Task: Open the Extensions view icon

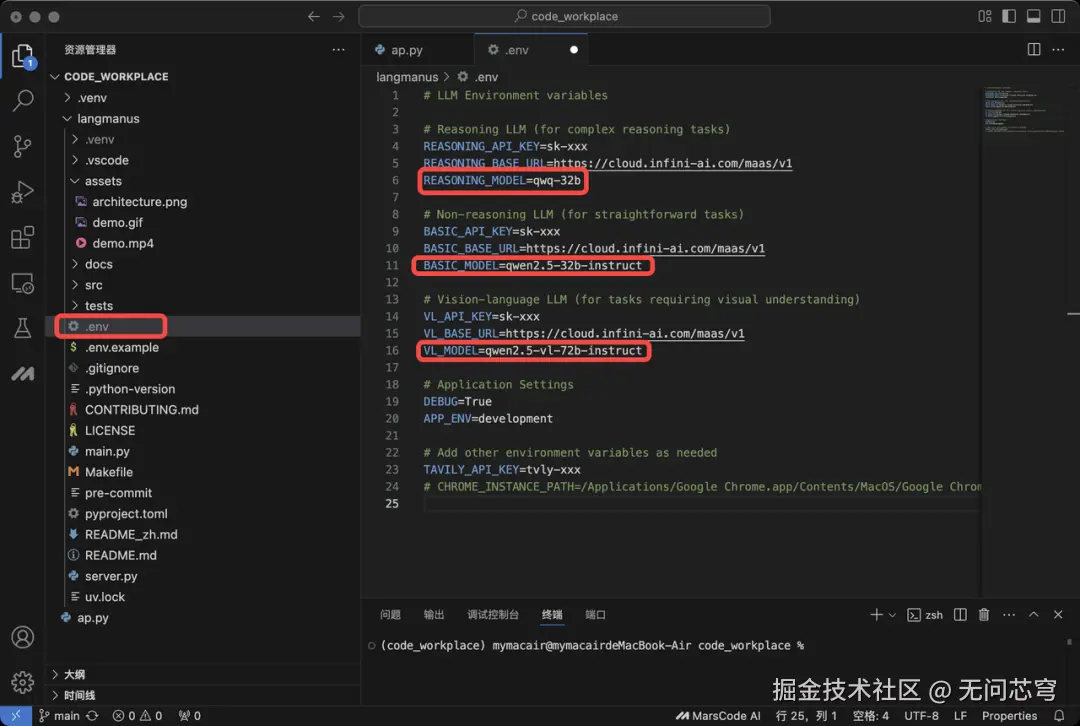Action: pyautogui.click(x=22, y=238)
